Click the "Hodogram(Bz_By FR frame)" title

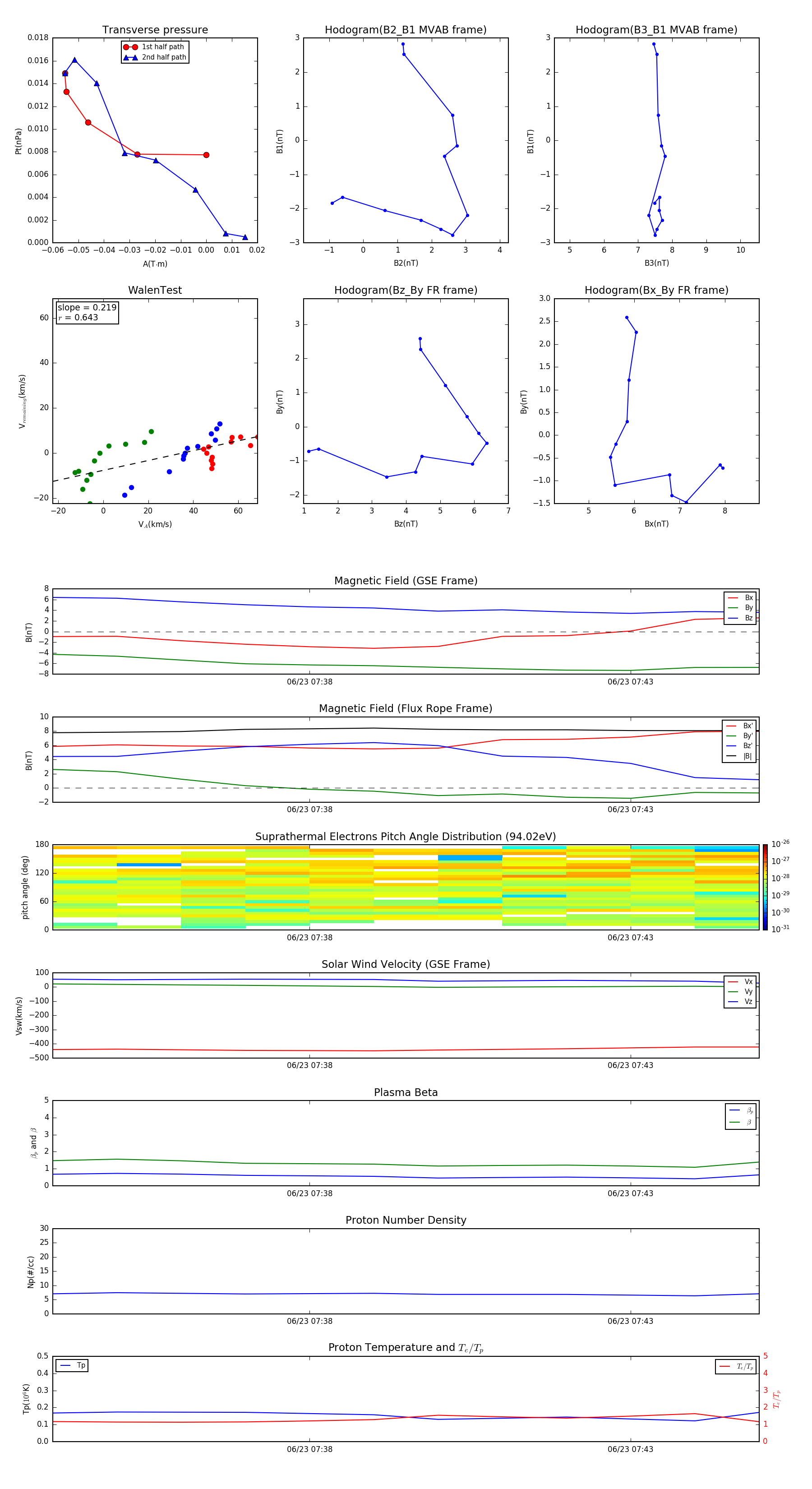[406, 290]
